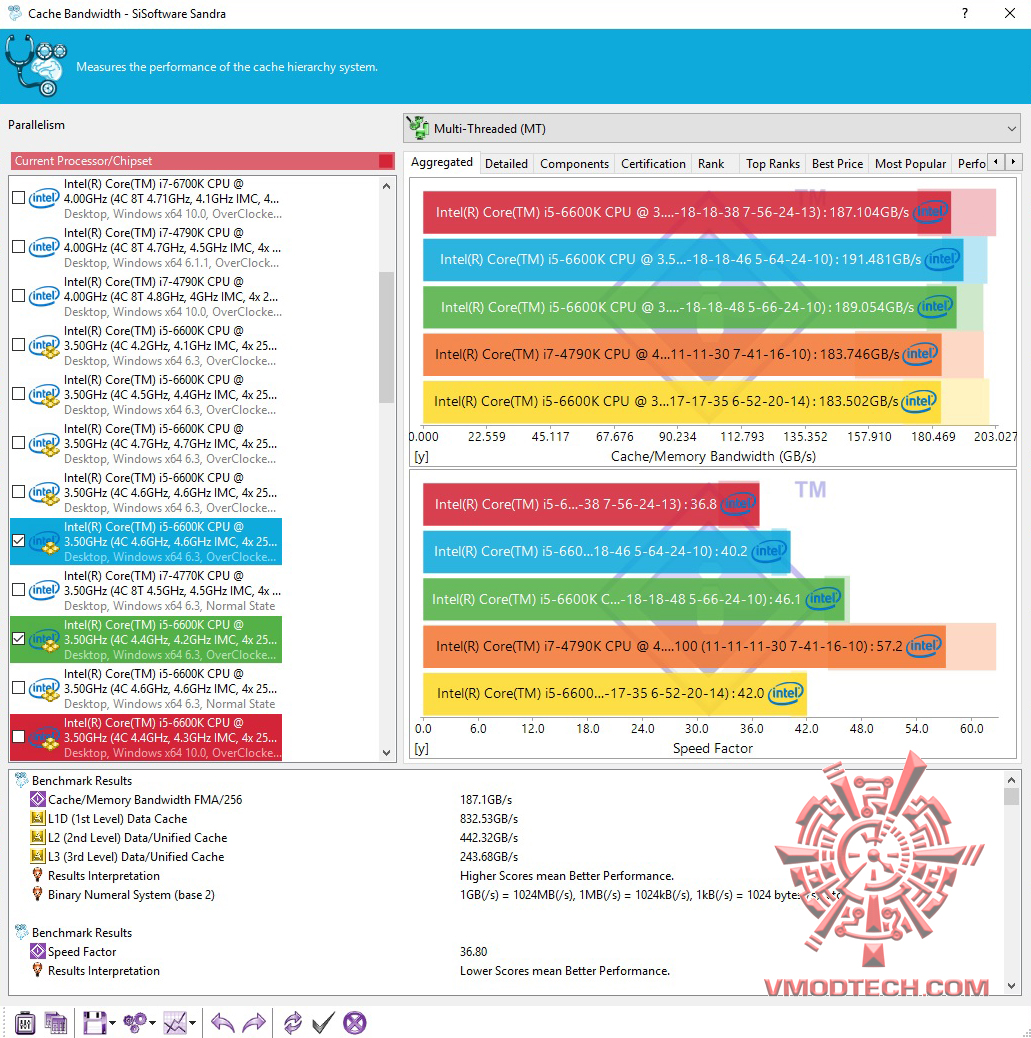This screenshot has width=1031, height=1038.
Task: Click the floppy disk save icon
Action: pyautogui.click(x=94, y=1023)
